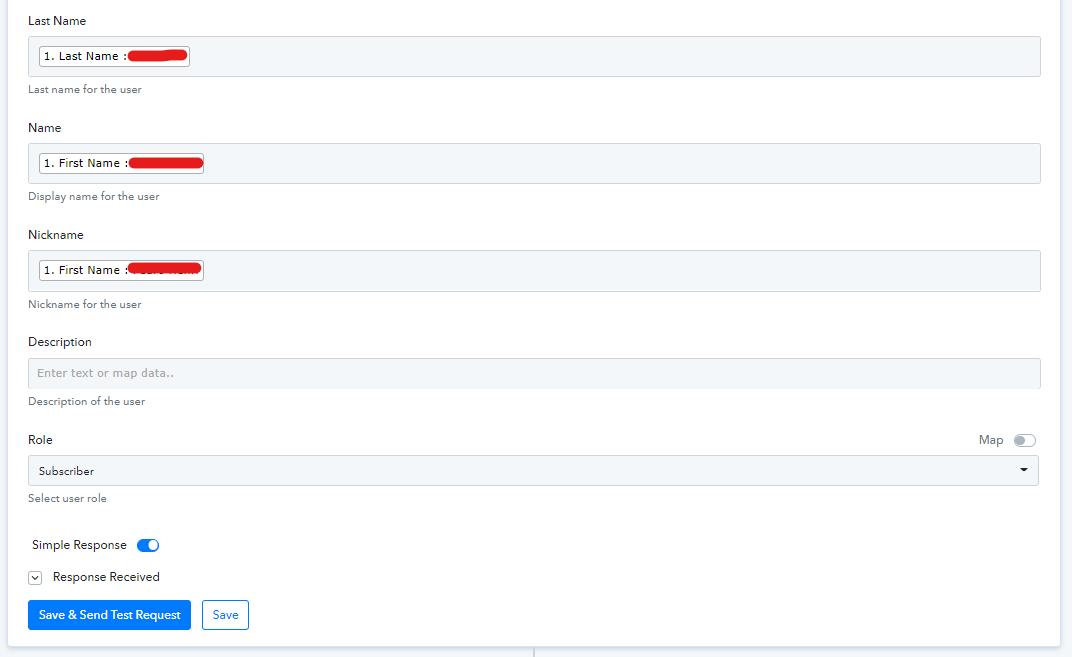The height and width of the screenshot is (657, 1072).
Task: Click the Description field label
Action: (59, 342)
